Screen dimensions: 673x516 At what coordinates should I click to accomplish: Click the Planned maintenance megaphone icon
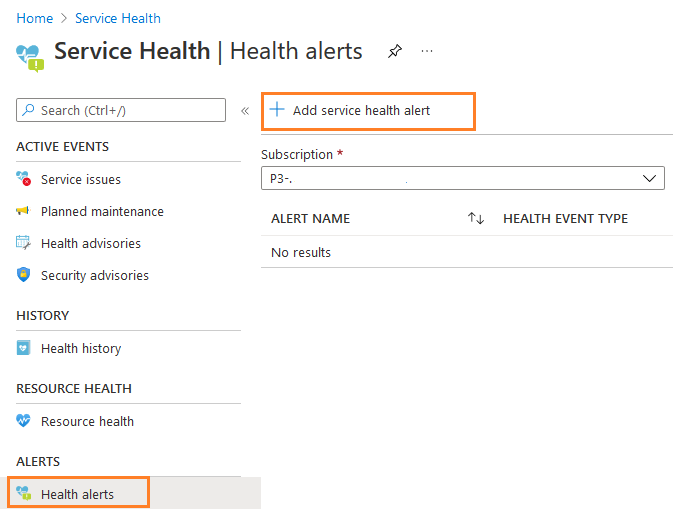pos(24,211)
